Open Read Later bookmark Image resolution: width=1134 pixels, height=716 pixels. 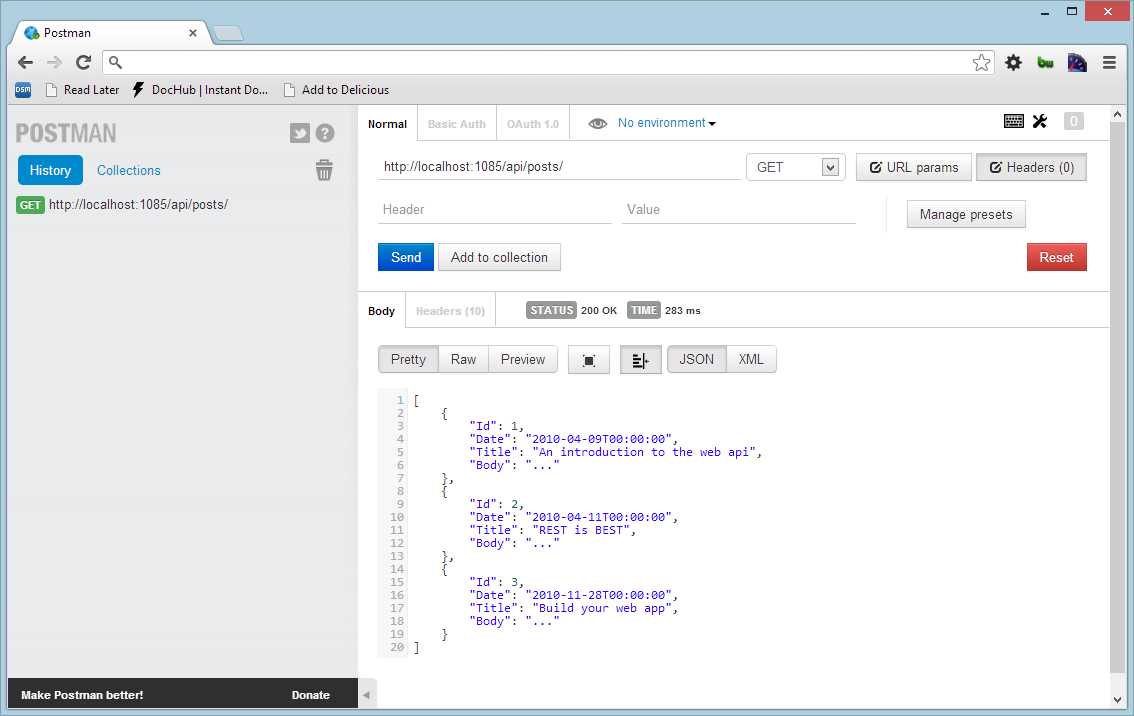82,90
